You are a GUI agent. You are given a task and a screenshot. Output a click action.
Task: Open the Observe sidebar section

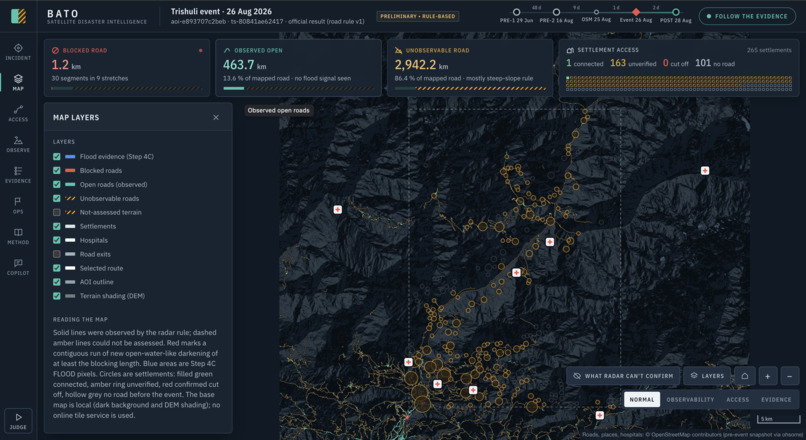[x=18, y=144]
